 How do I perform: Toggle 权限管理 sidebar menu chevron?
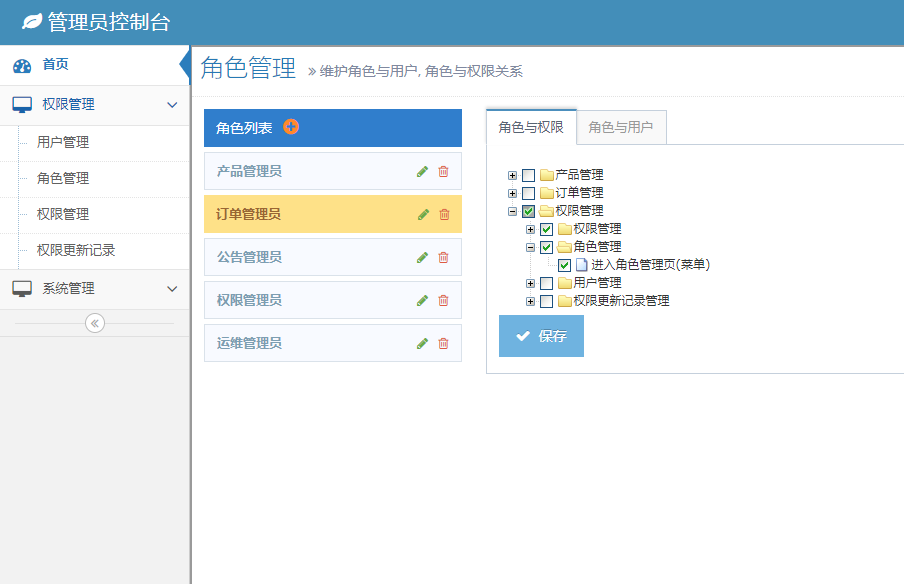coord(172,105)
